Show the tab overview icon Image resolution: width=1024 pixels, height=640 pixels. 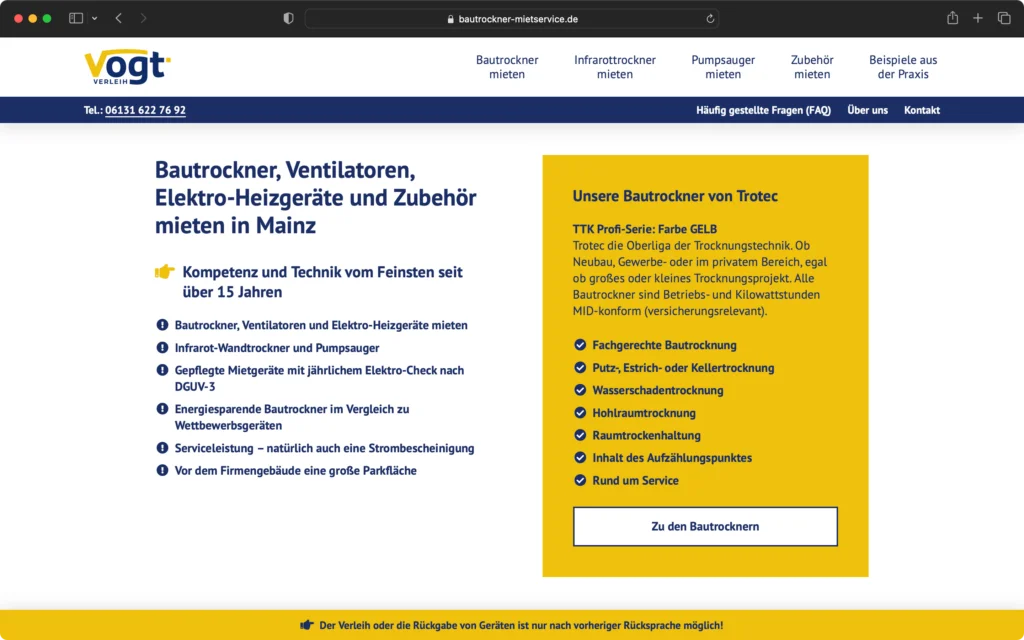[1004, 18]
